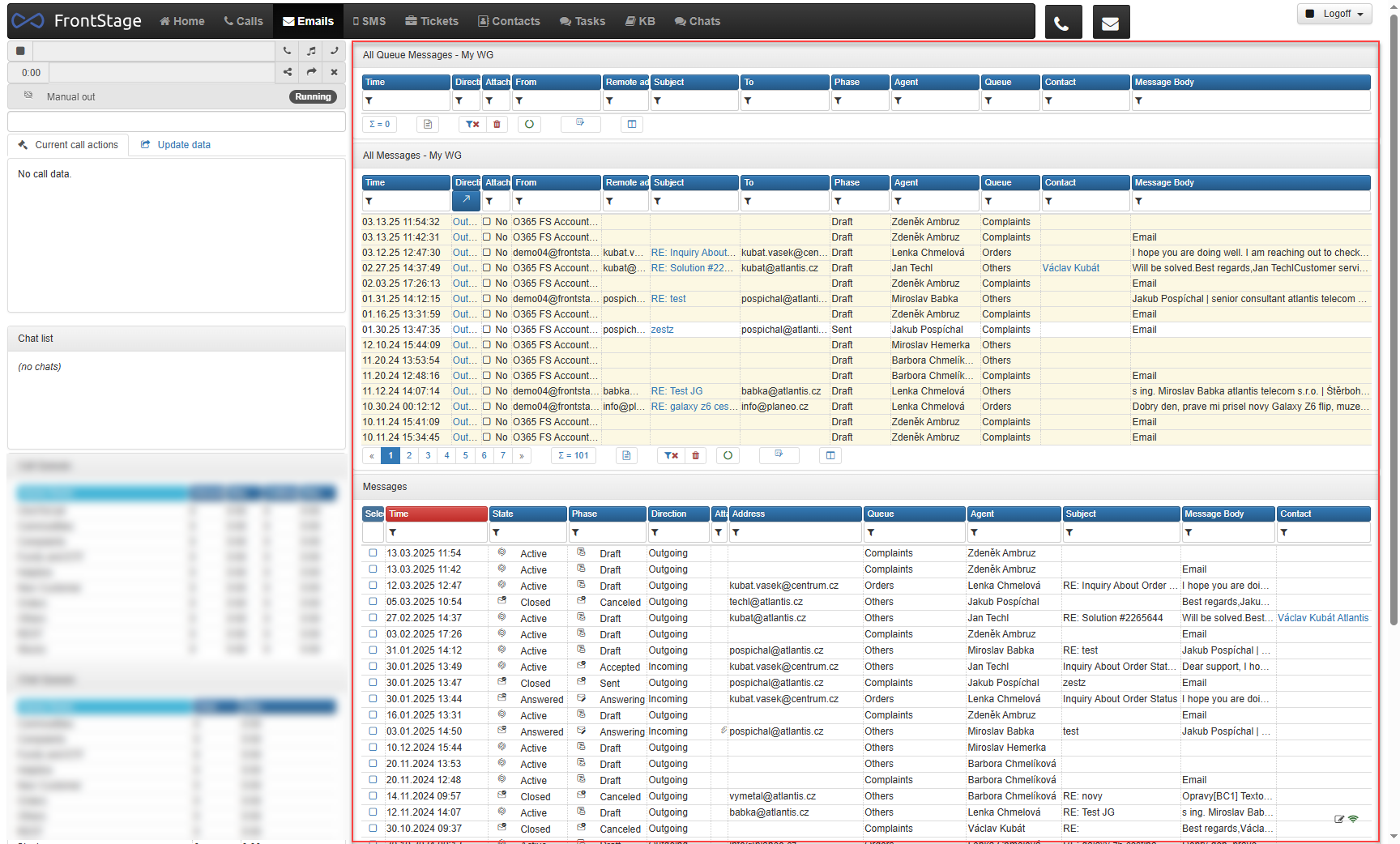This screenshot has width=1400, height=844.
Task: Click the column chooser icon in All Messages toolbar
Action: point(830,455)
